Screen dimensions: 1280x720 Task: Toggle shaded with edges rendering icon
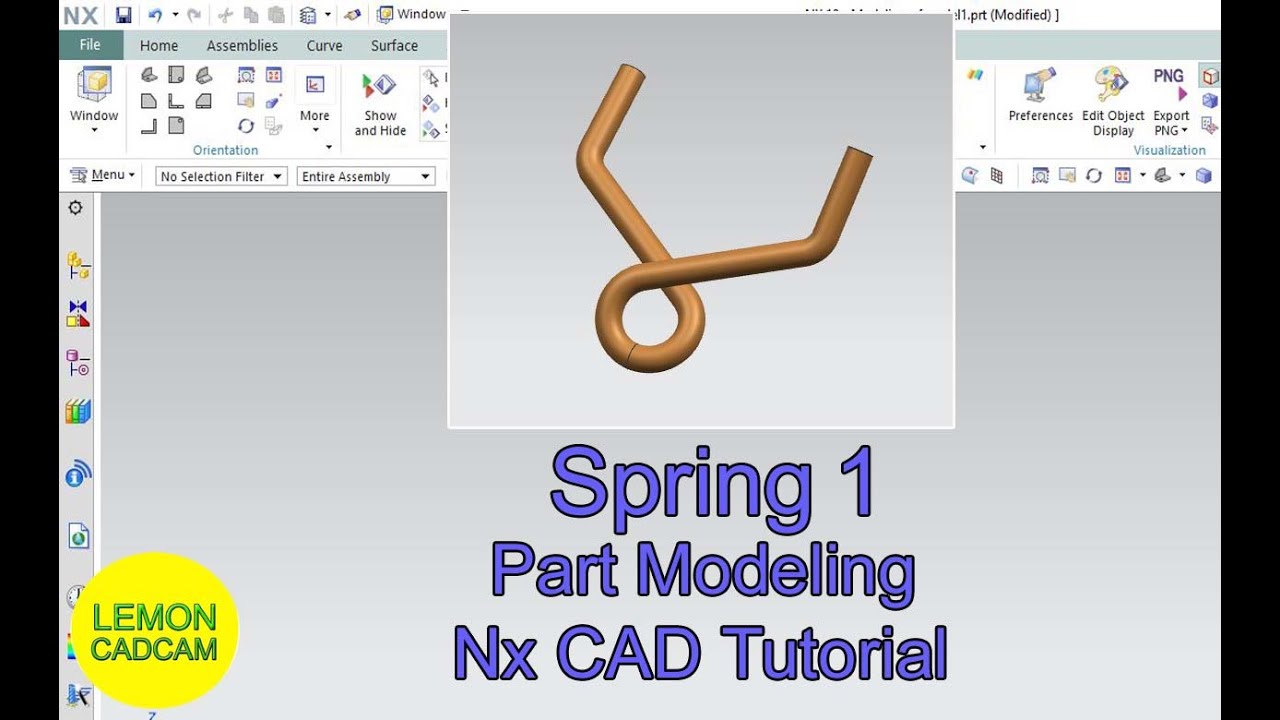(1204, 176)
